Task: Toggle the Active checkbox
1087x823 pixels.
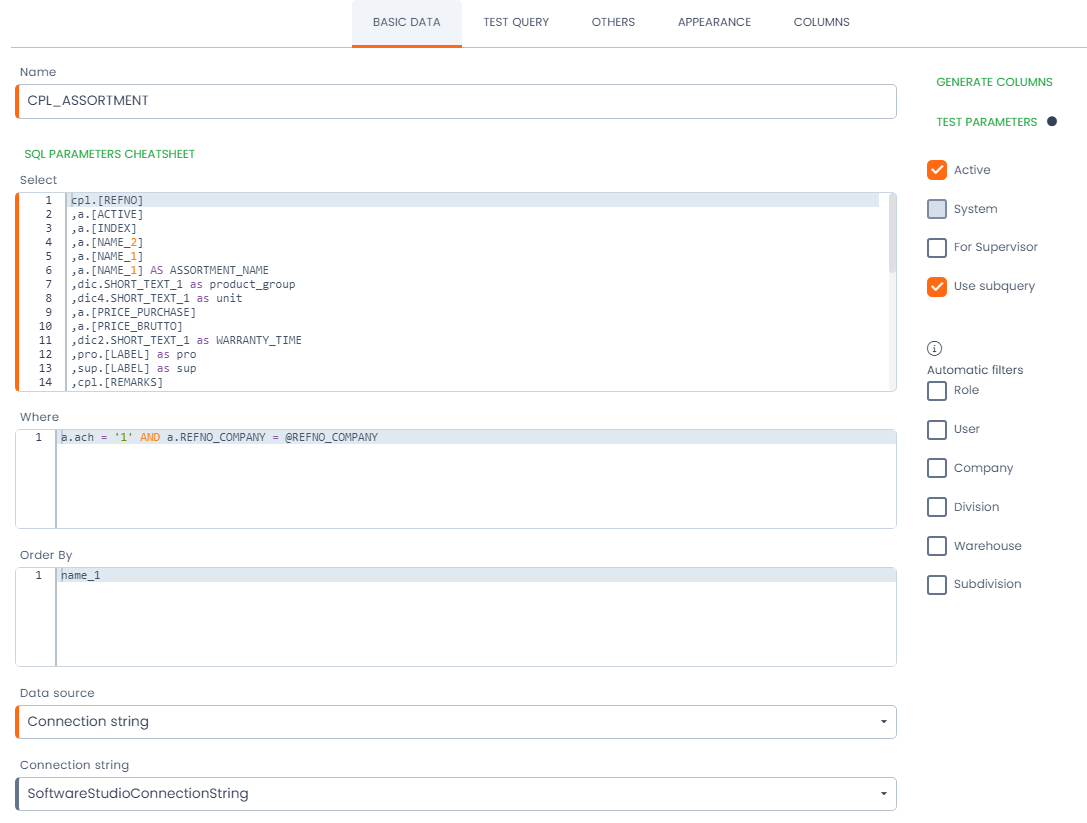Action: (937, 170)
